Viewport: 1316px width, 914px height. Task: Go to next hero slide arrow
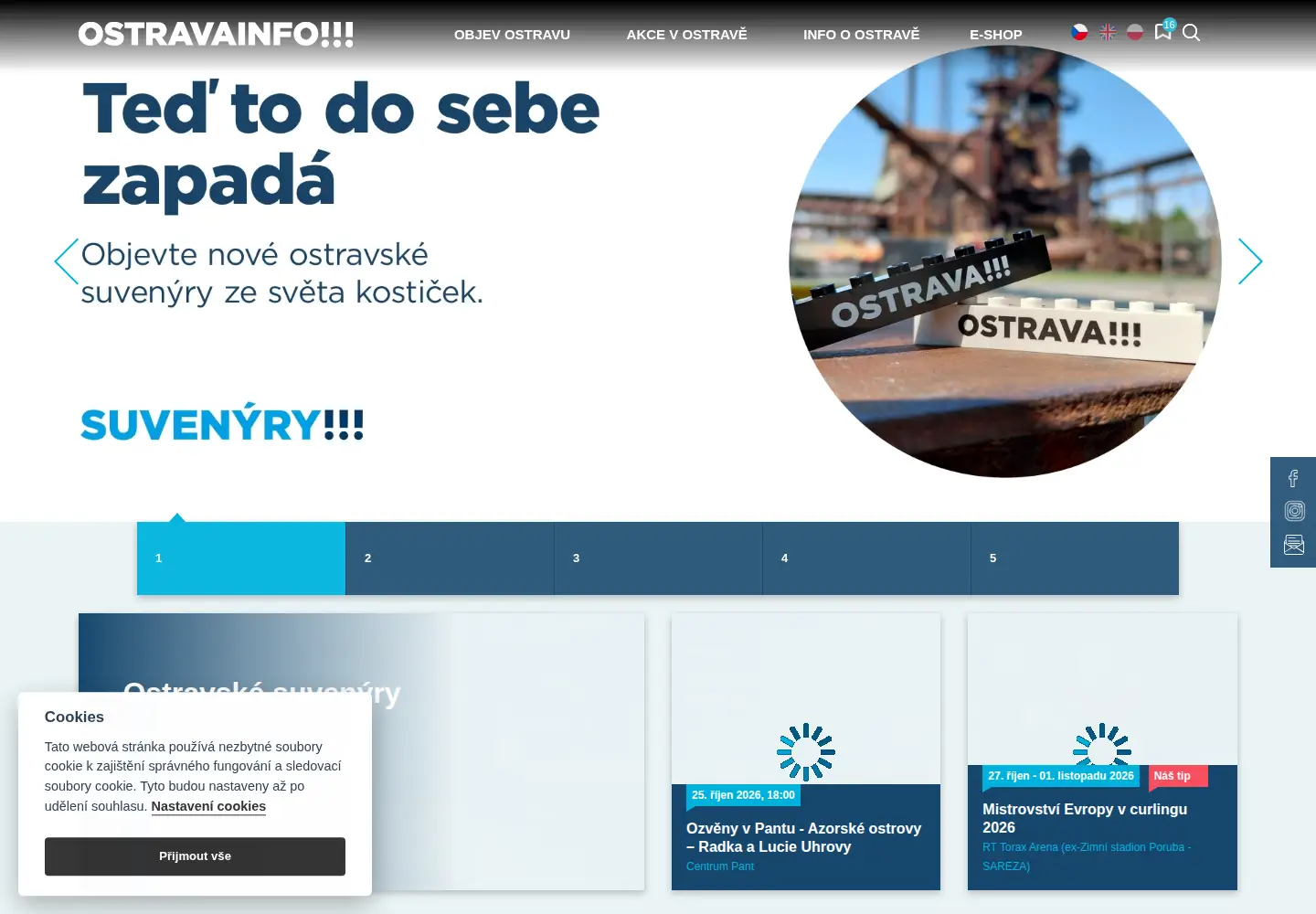pyautogui.click(x=1250, y=261)
